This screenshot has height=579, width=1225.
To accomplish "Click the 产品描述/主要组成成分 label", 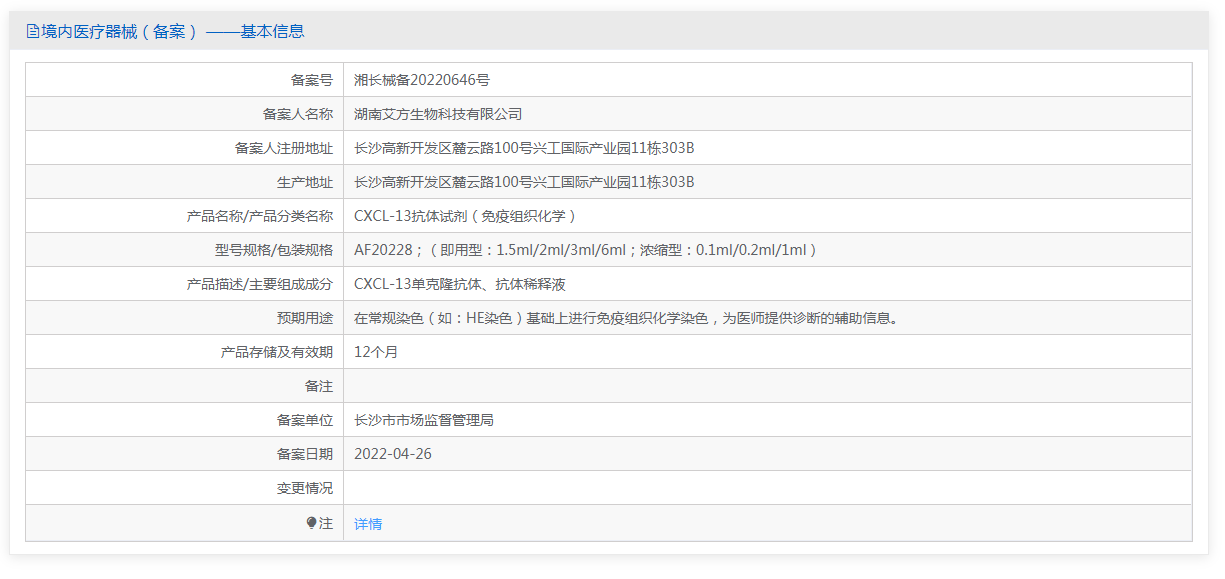I will click(260, 284).
